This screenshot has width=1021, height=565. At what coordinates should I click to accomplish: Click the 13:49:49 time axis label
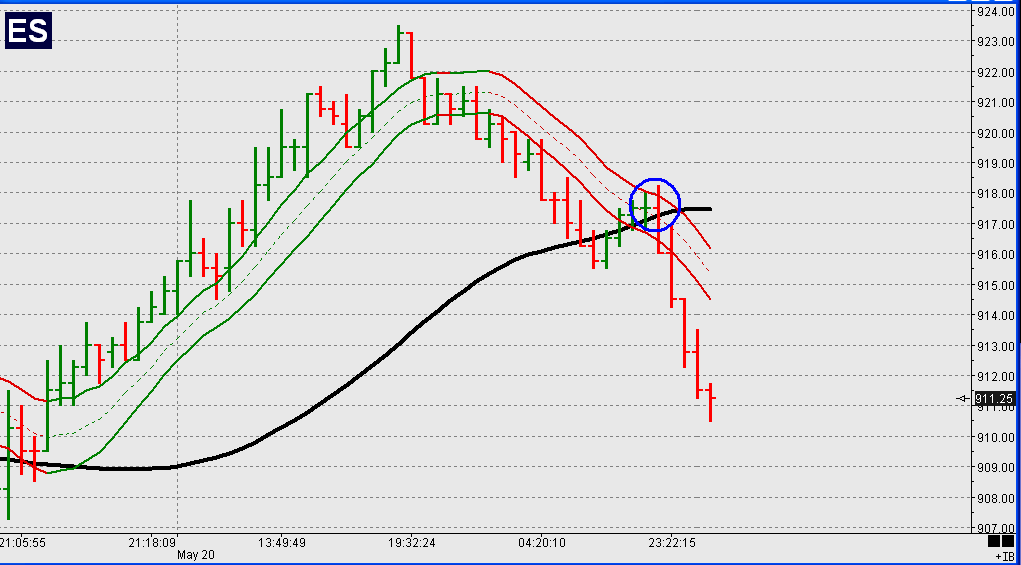click(281, 542)
